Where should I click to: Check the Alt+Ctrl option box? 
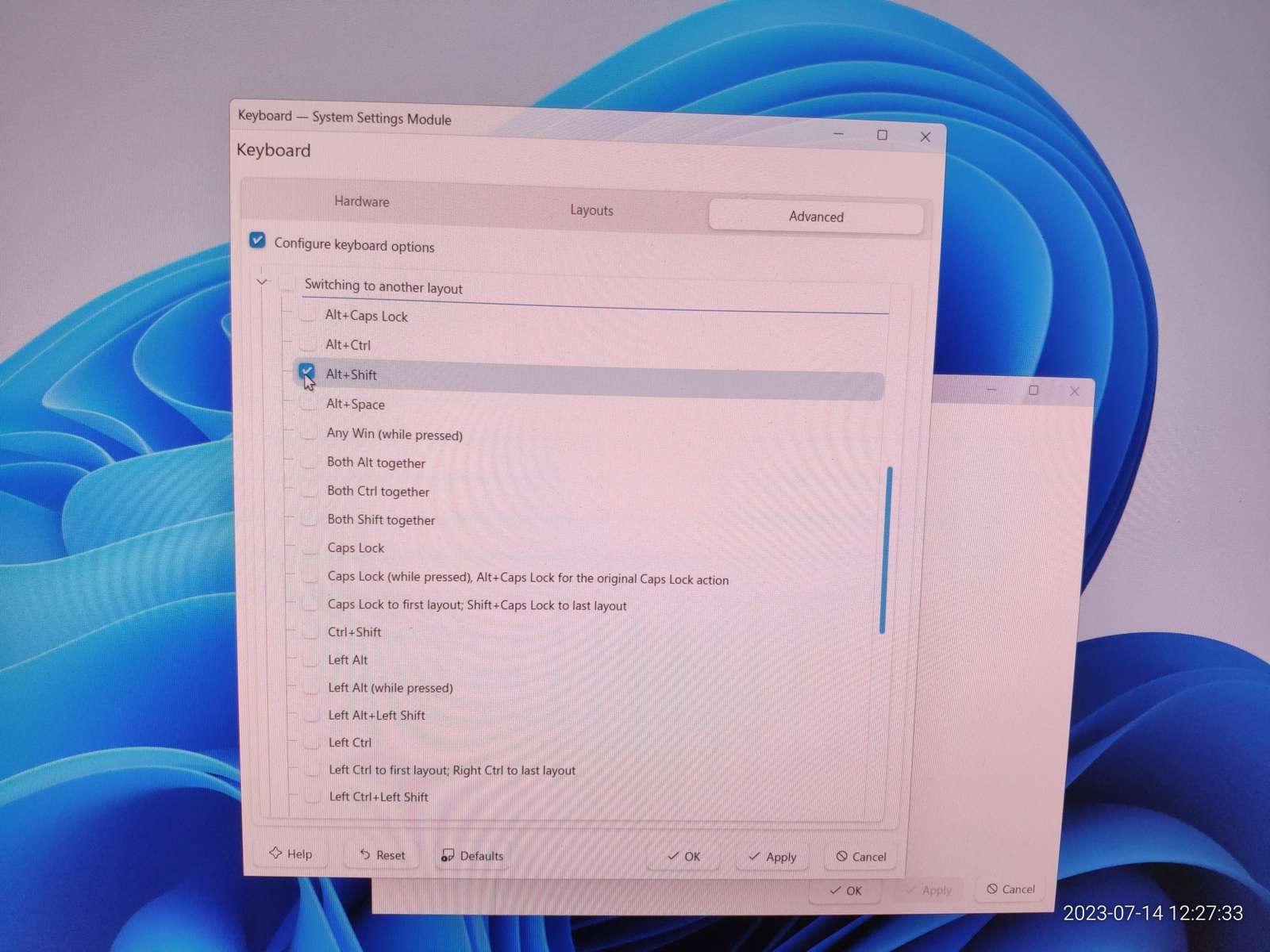tap(307, 344)
